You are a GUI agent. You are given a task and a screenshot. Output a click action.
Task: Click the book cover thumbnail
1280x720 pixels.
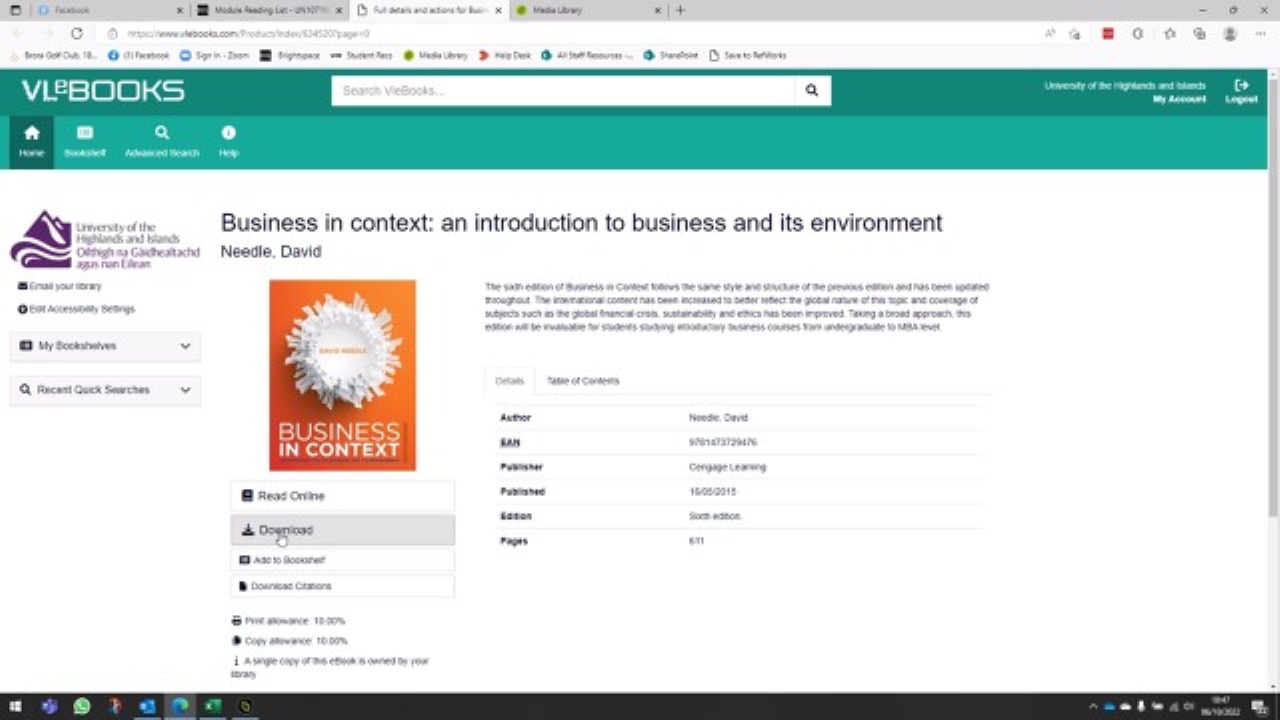[342, 375]
